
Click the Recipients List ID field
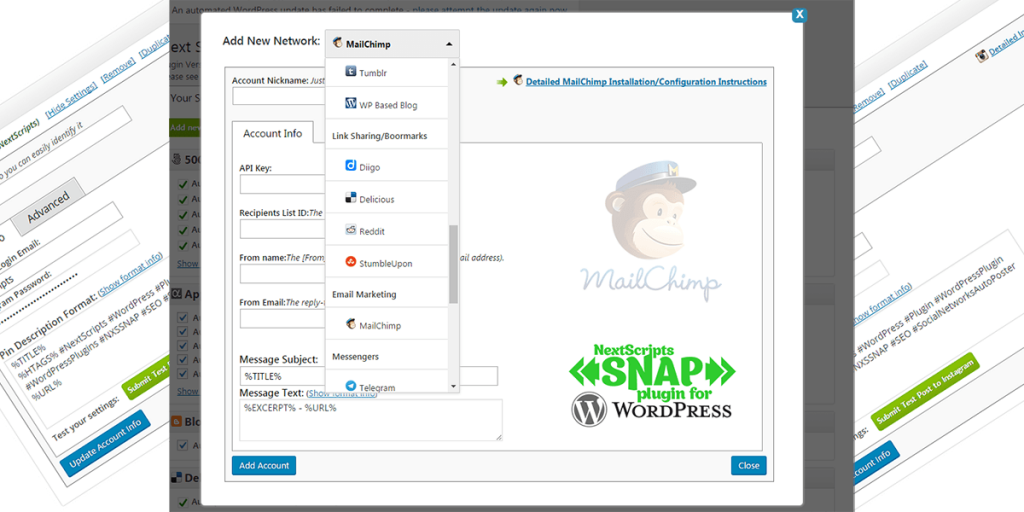click(282, 229)
